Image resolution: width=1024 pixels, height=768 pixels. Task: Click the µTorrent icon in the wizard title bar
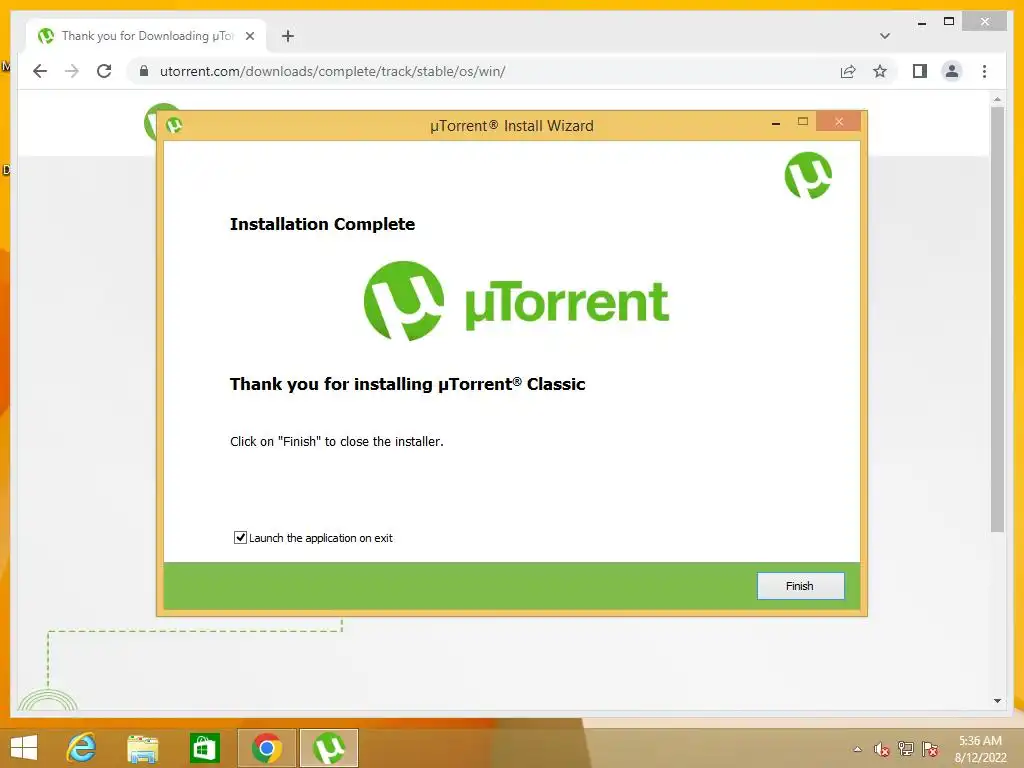click(174, 125)
